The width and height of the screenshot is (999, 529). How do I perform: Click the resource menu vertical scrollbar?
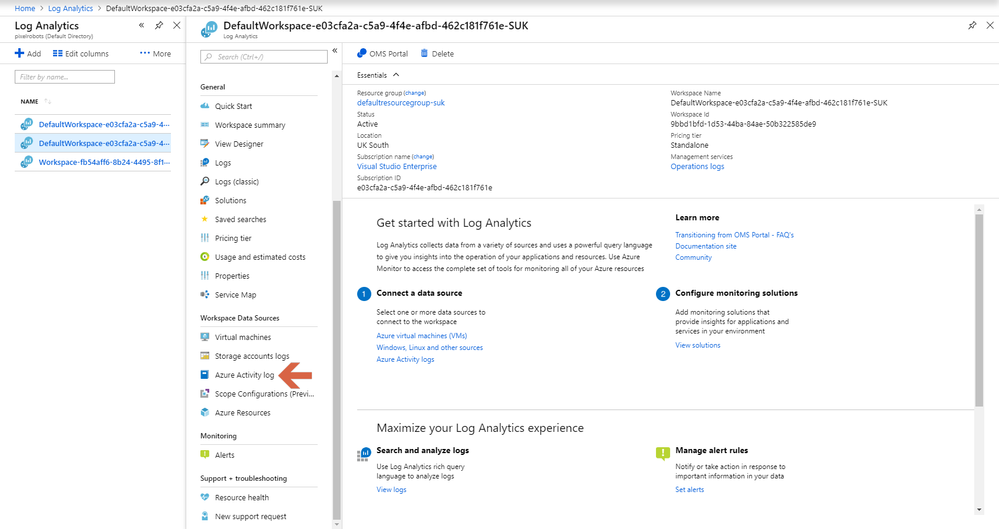pos(337,360)
